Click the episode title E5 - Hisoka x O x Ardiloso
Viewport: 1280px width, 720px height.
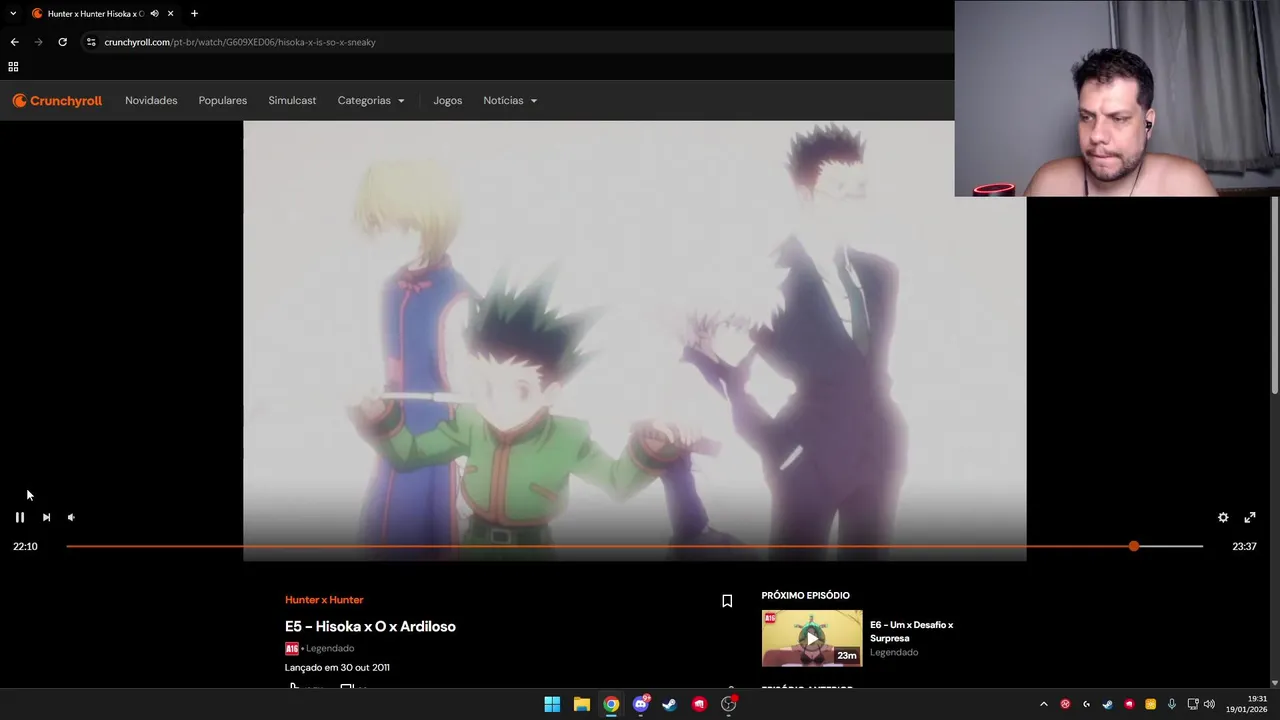(x=370, y=626)
